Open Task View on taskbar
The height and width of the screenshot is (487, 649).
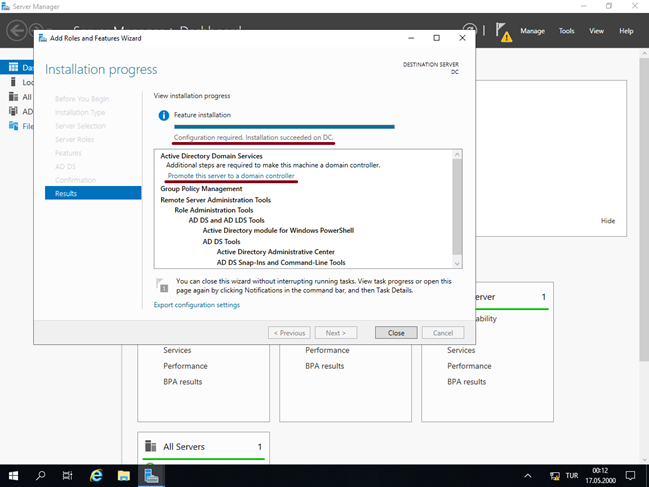tap(67, 476)
